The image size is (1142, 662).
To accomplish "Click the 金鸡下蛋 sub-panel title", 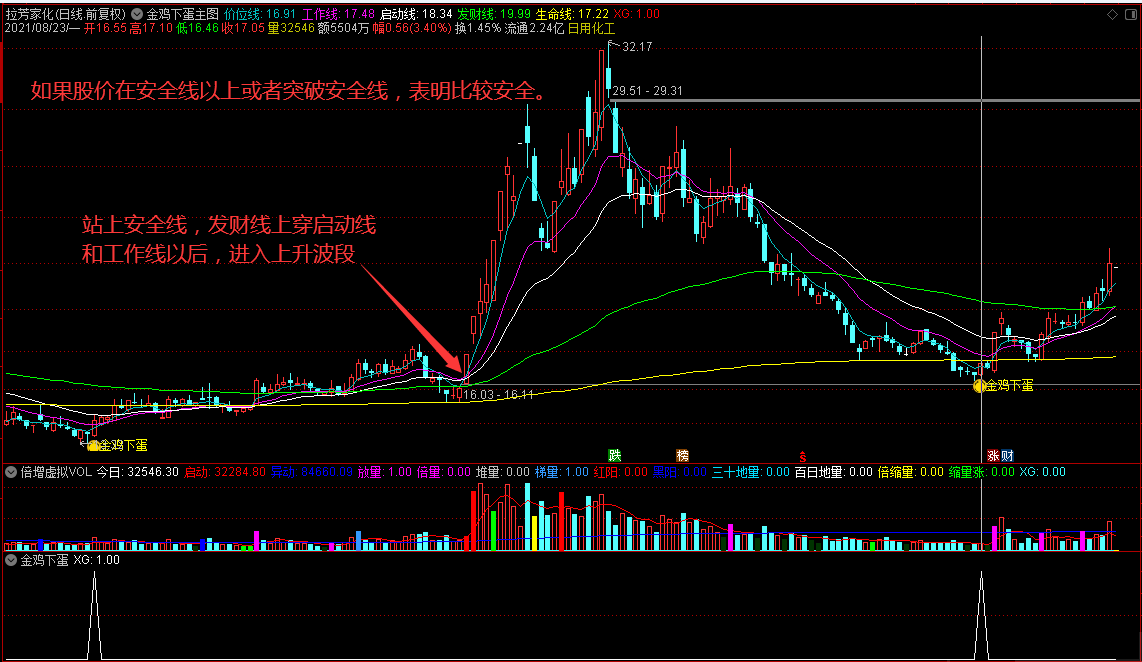I will tap(44, 560).
